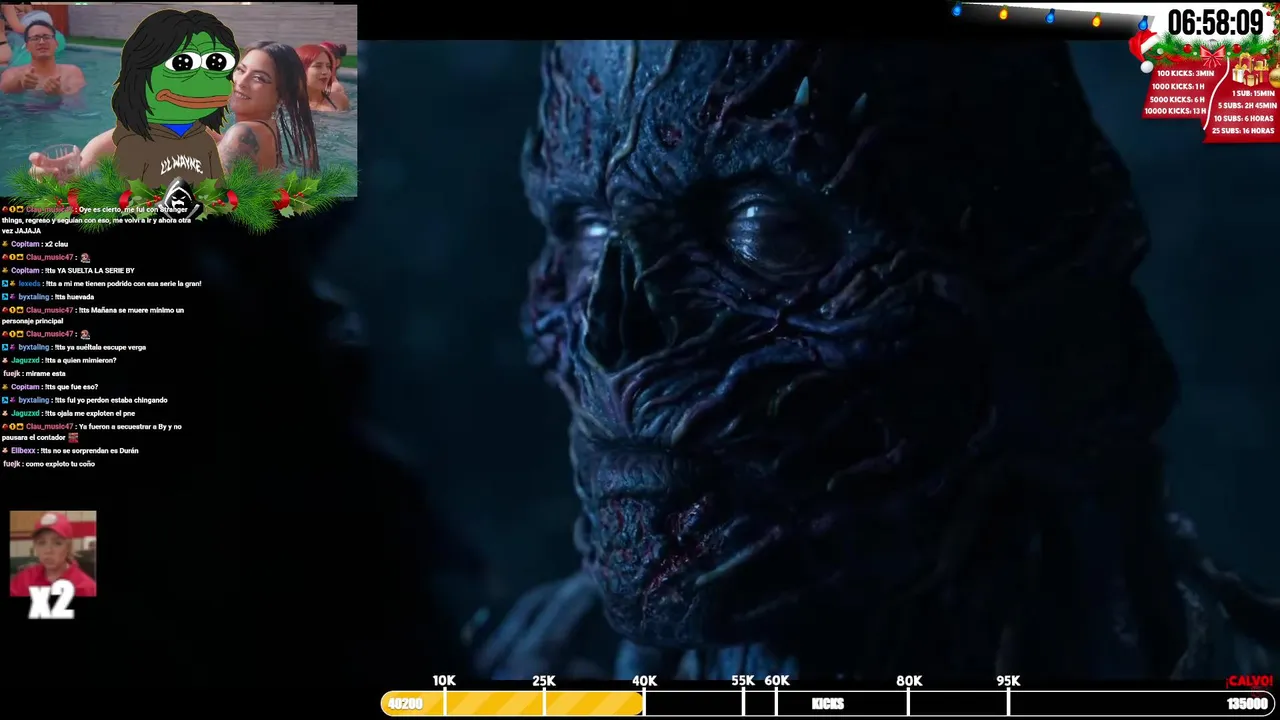Click the 25K goal marker
Image resolution: width=1280 pixels, height=720 pixels.
543,680
